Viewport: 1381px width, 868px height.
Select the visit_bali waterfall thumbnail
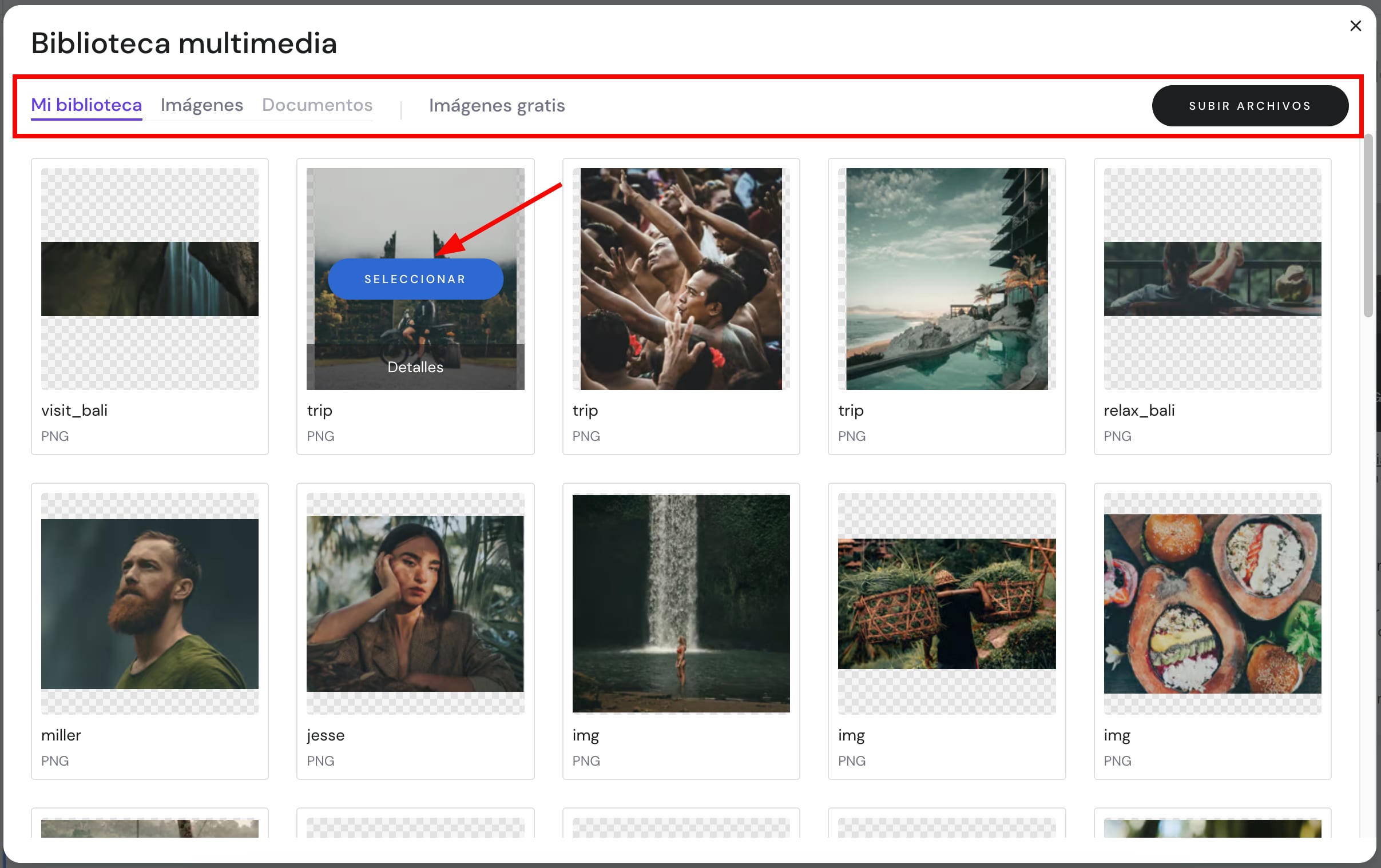(150, 279)
